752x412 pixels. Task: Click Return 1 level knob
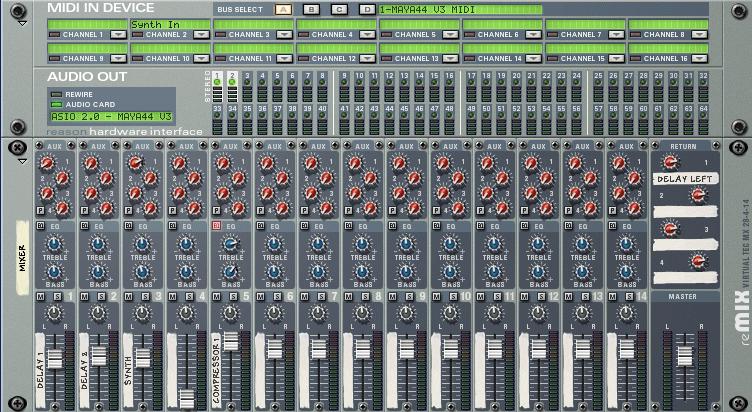670,163
